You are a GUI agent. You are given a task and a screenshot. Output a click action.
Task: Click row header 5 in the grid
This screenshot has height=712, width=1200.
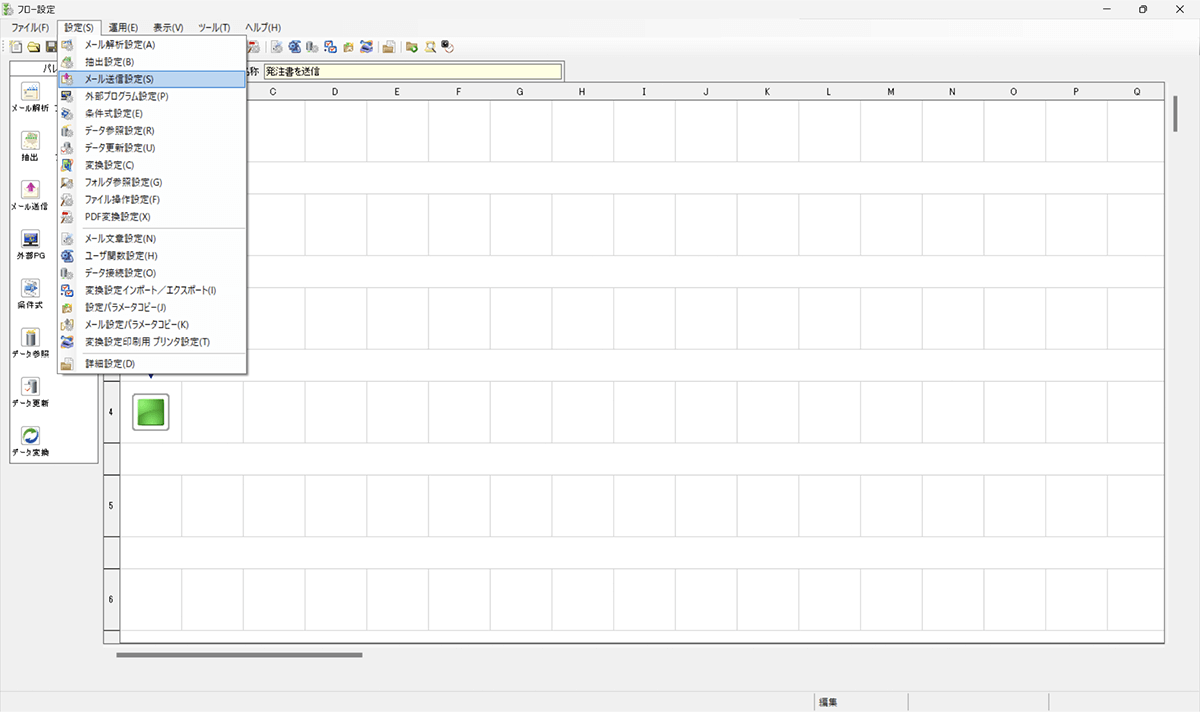click(111, 506)
